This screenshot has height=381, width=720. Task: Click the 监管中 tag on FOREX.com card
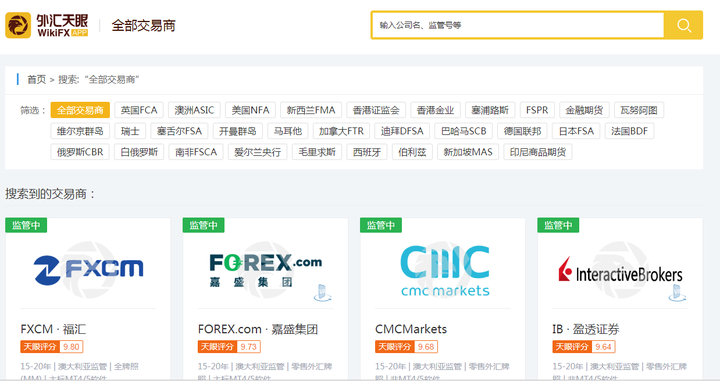[203, 225]
